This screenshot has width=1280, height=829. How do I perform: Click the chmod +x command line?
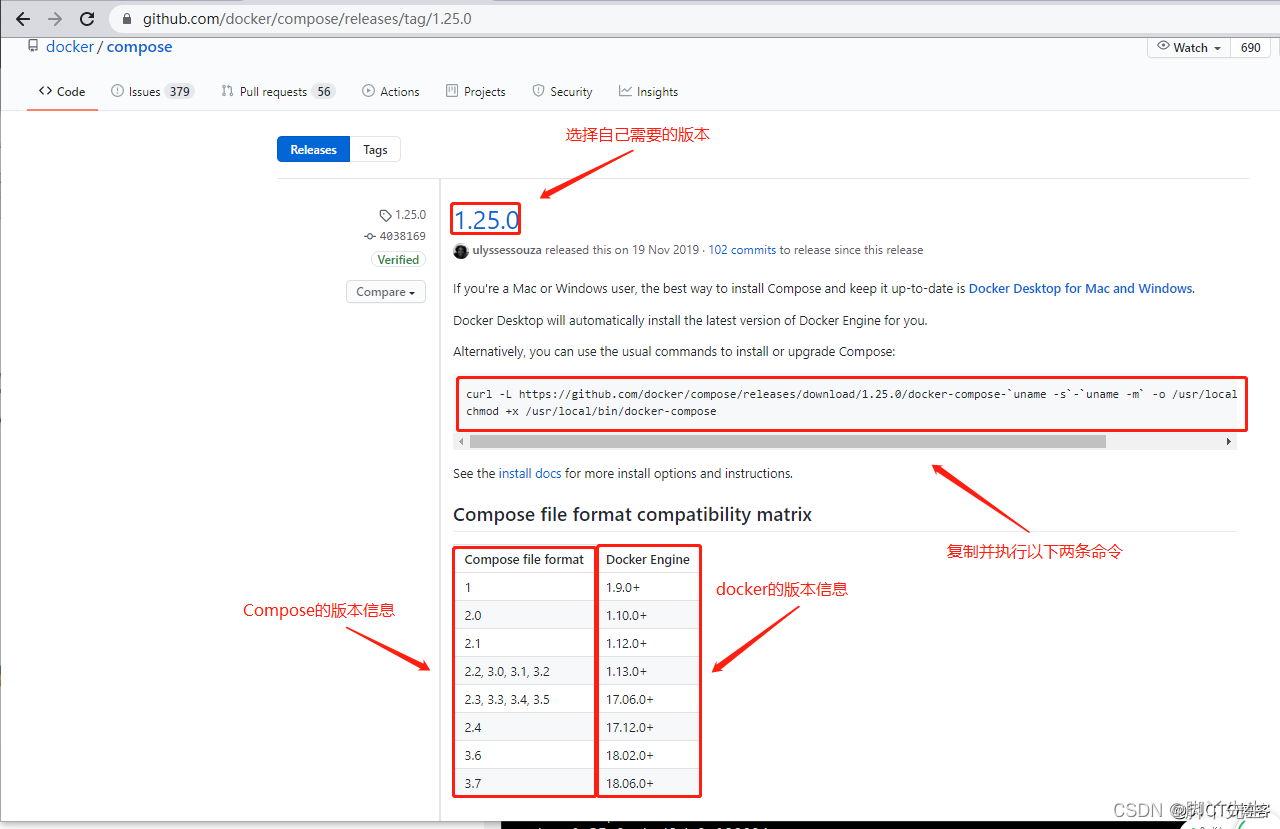591,411
